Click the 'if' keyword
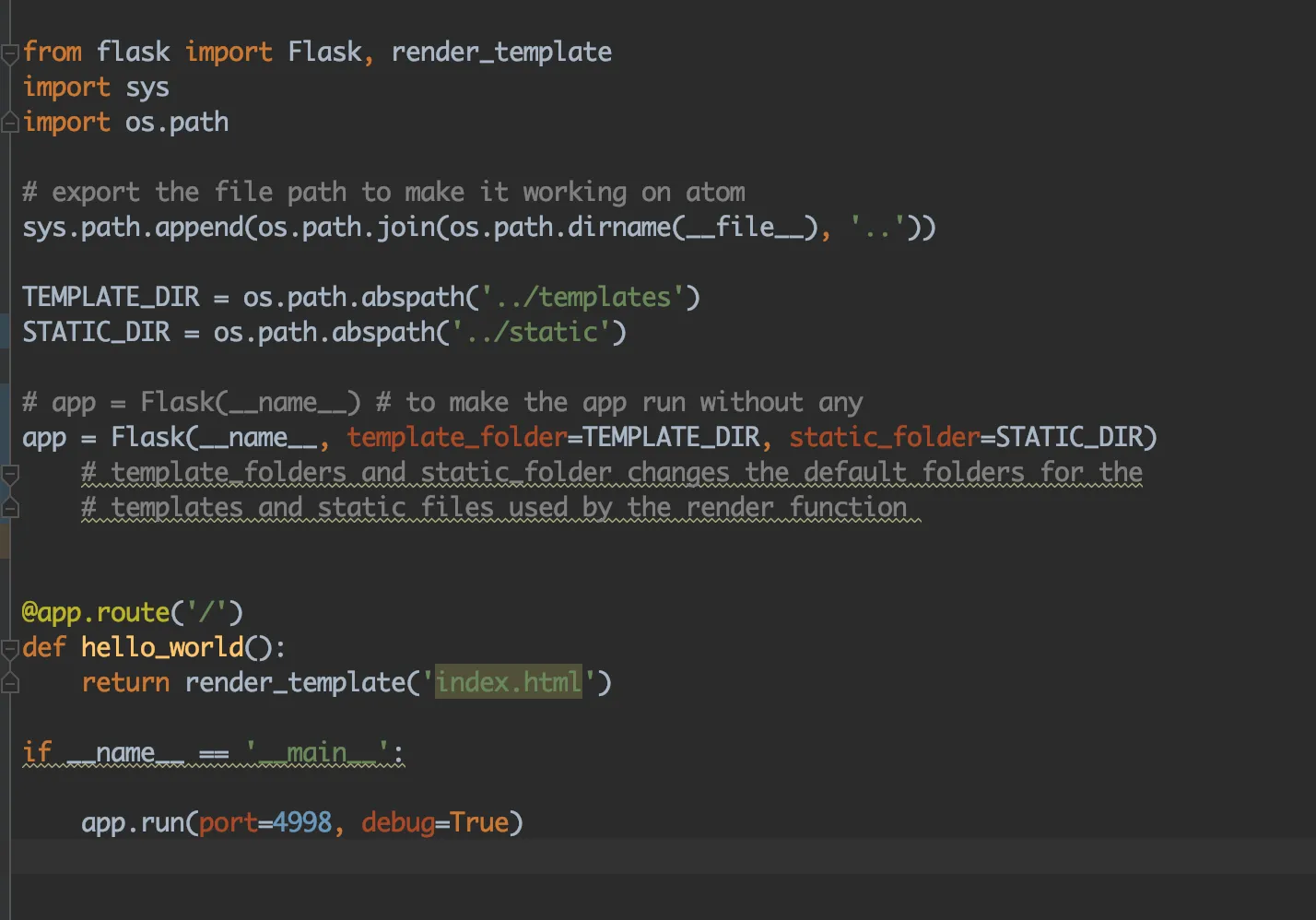The image size is (1316, 920). [x=37, y=752]
